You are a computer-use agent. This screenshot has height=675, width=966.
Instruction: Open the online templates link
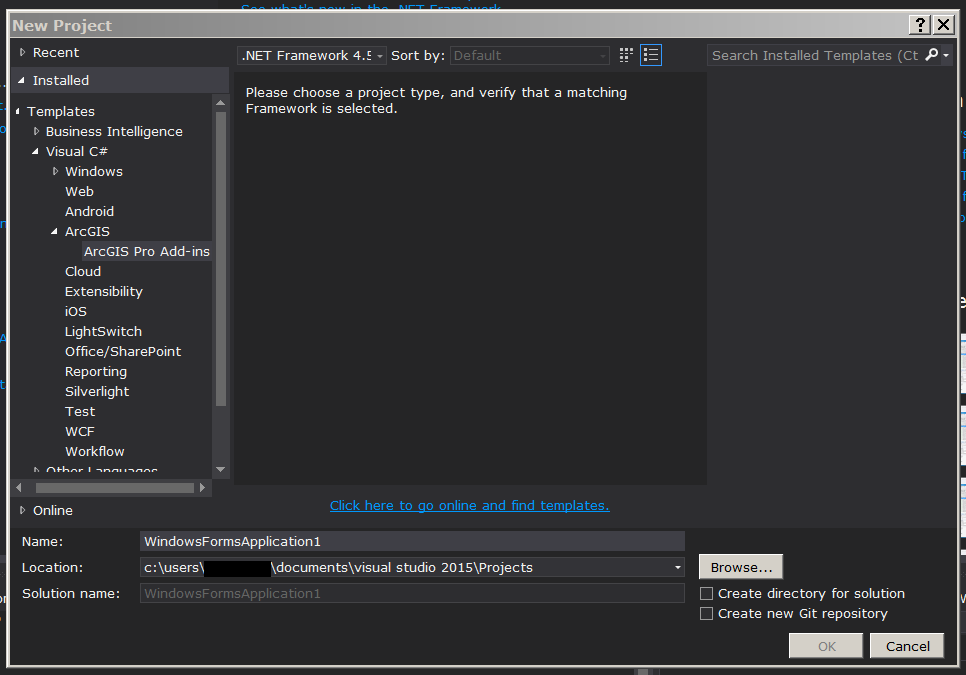469,506
